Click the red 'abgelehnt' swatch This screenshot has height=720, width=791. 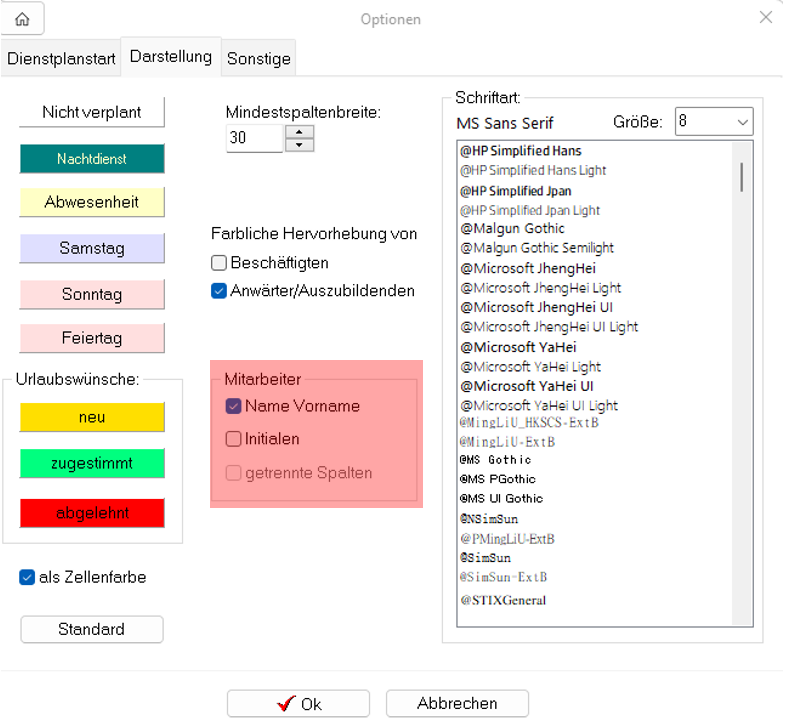92,513
